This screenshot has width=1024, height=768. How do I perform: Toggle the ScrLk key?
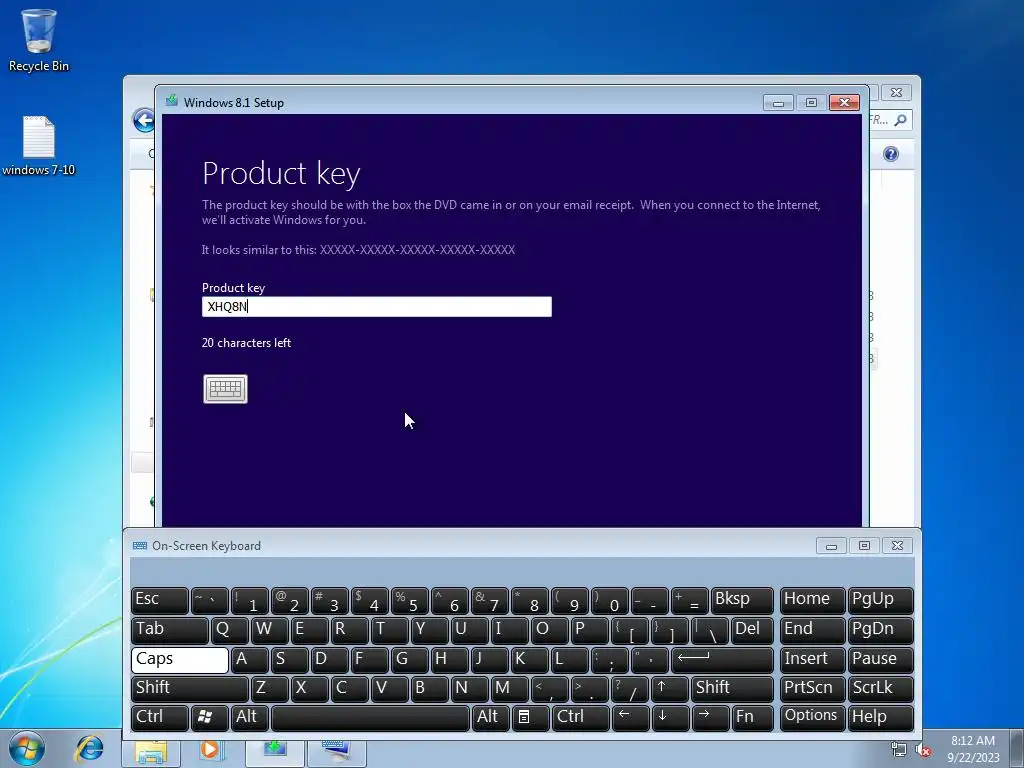(880, 688)
